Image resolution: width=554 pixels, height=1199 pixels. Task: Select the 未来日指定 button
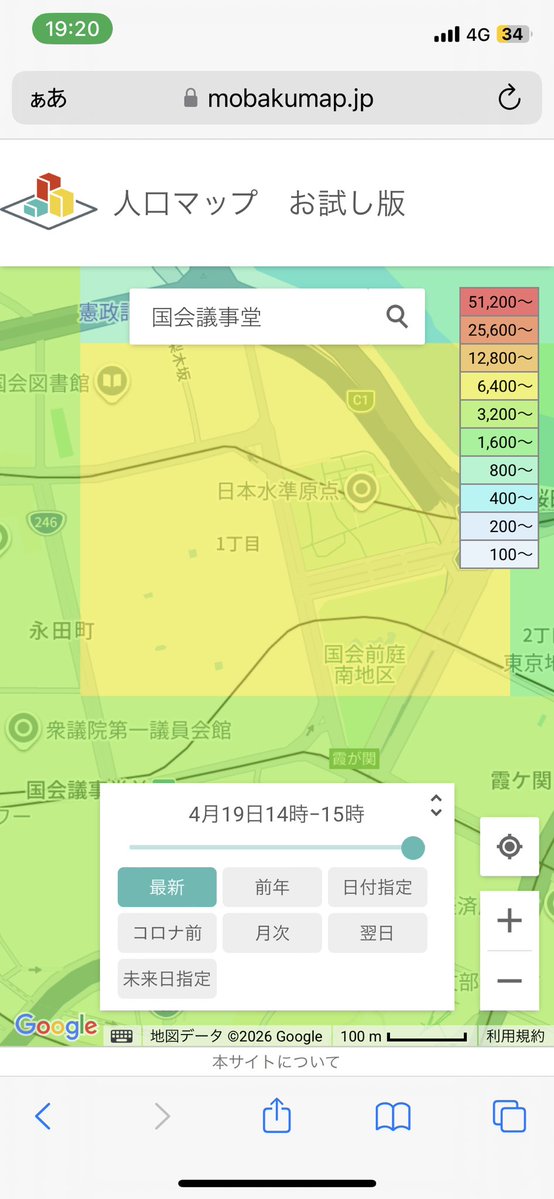pyautogui.click(x=167, y=979)
